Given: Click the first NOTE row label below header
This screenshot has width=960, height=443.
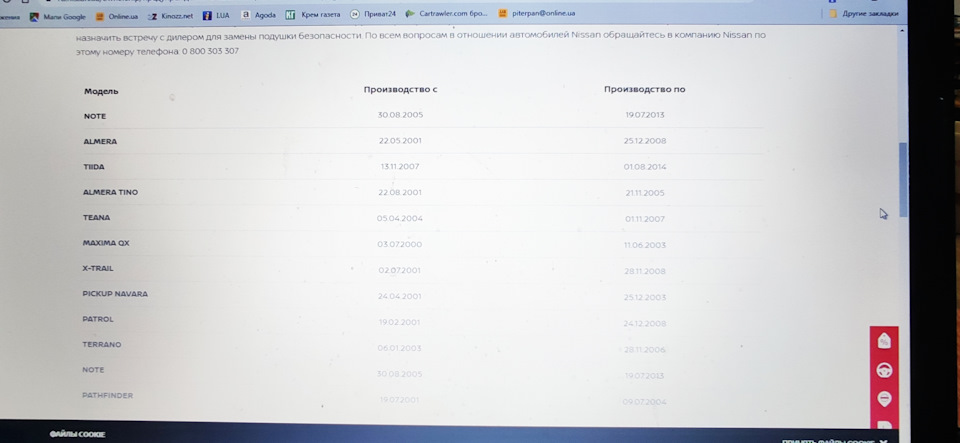Looking at the screenshot, I should (x=95, y=116).
